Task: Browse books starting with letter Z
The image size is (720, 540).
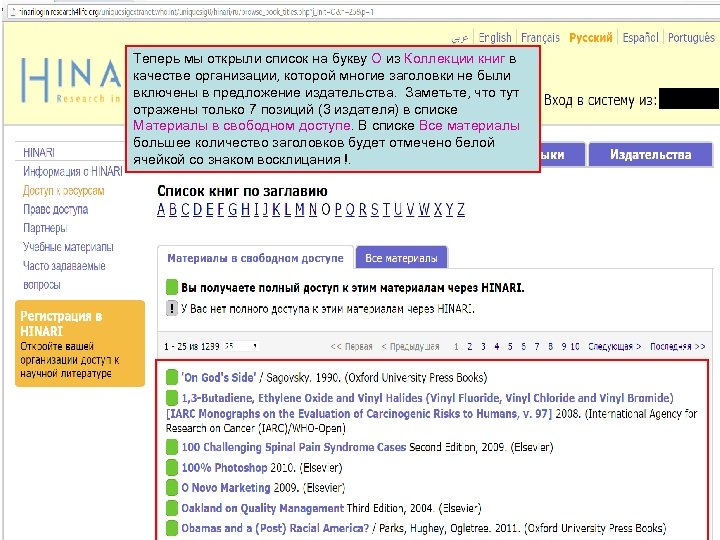Action: pos(461,209)
